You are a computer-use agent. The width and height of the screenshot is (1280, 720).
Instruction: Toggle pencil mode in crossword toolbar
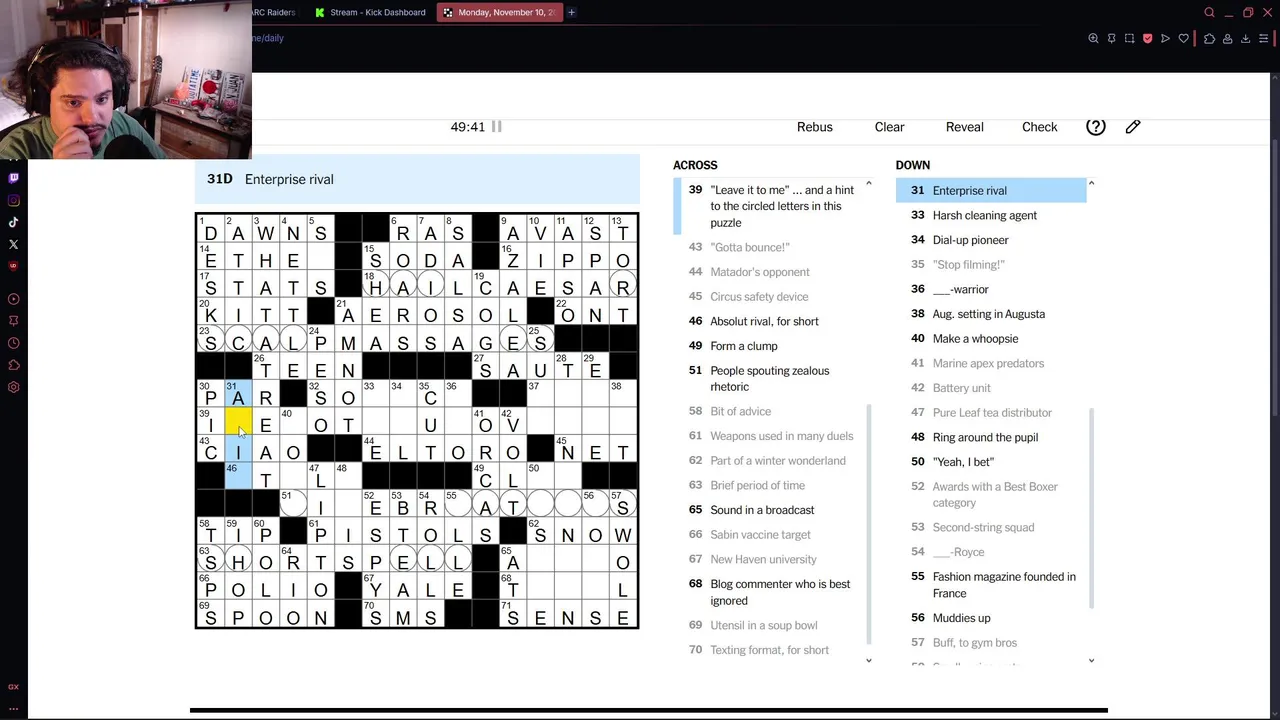pos(1133,127)
